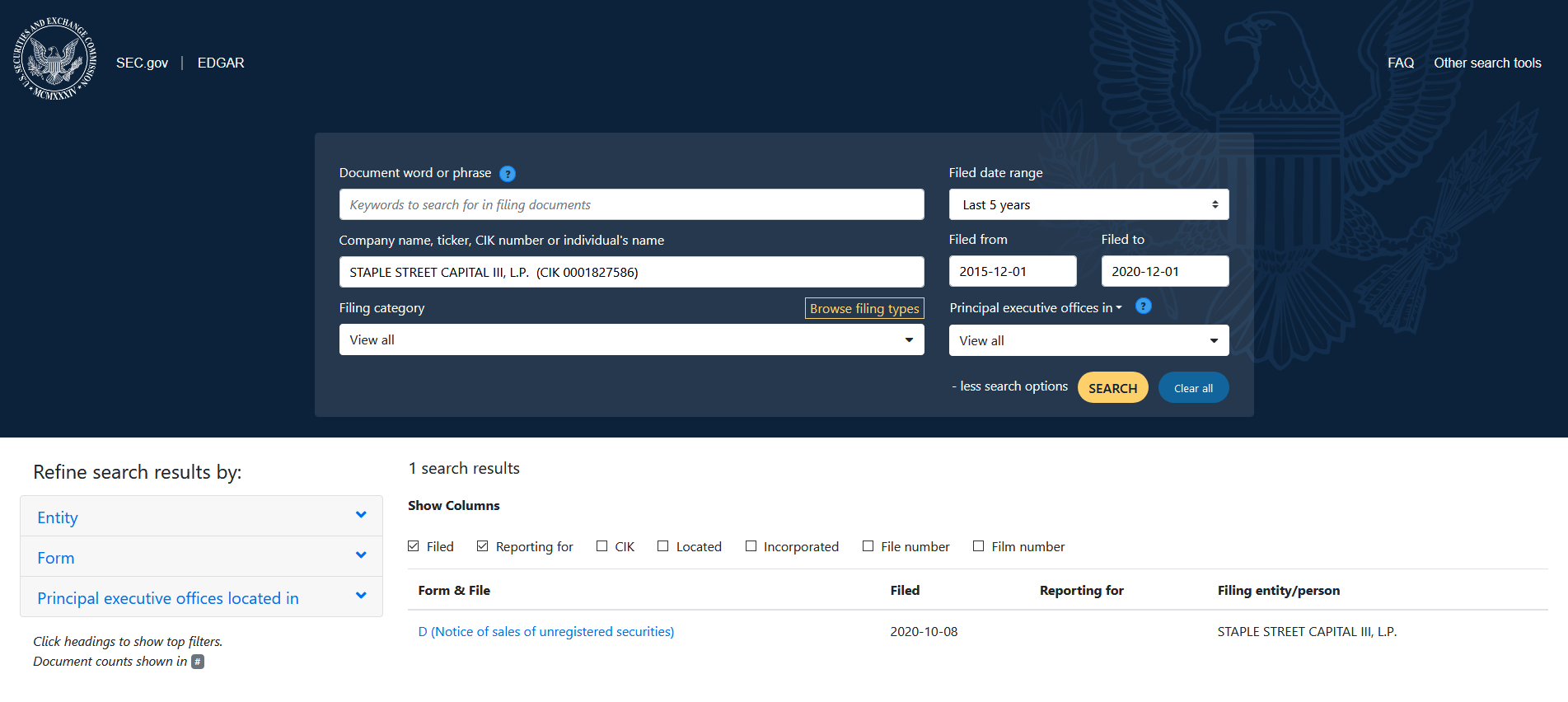Click the Filing entity/person column header
Screen dimensions: 1568x702
click(1279, 590)
